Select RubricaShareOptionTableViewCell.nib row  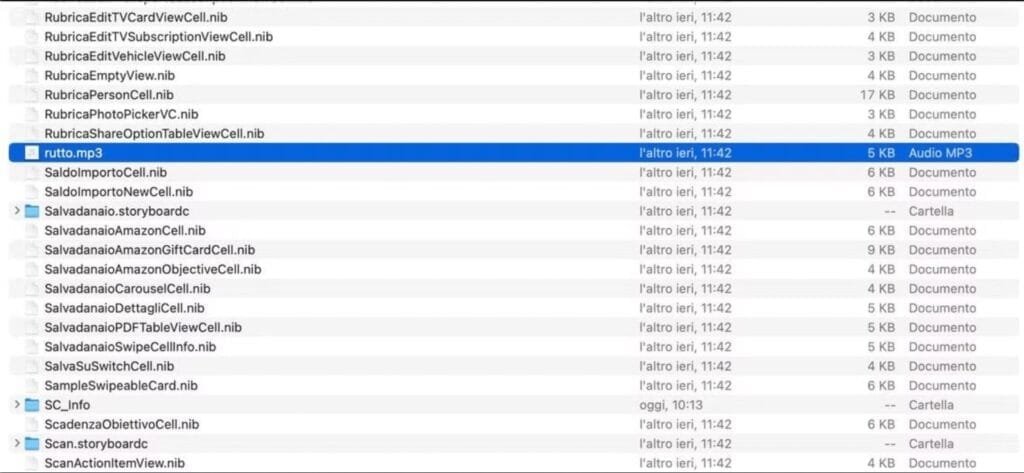pyautogui.click(x=513, y=134)
